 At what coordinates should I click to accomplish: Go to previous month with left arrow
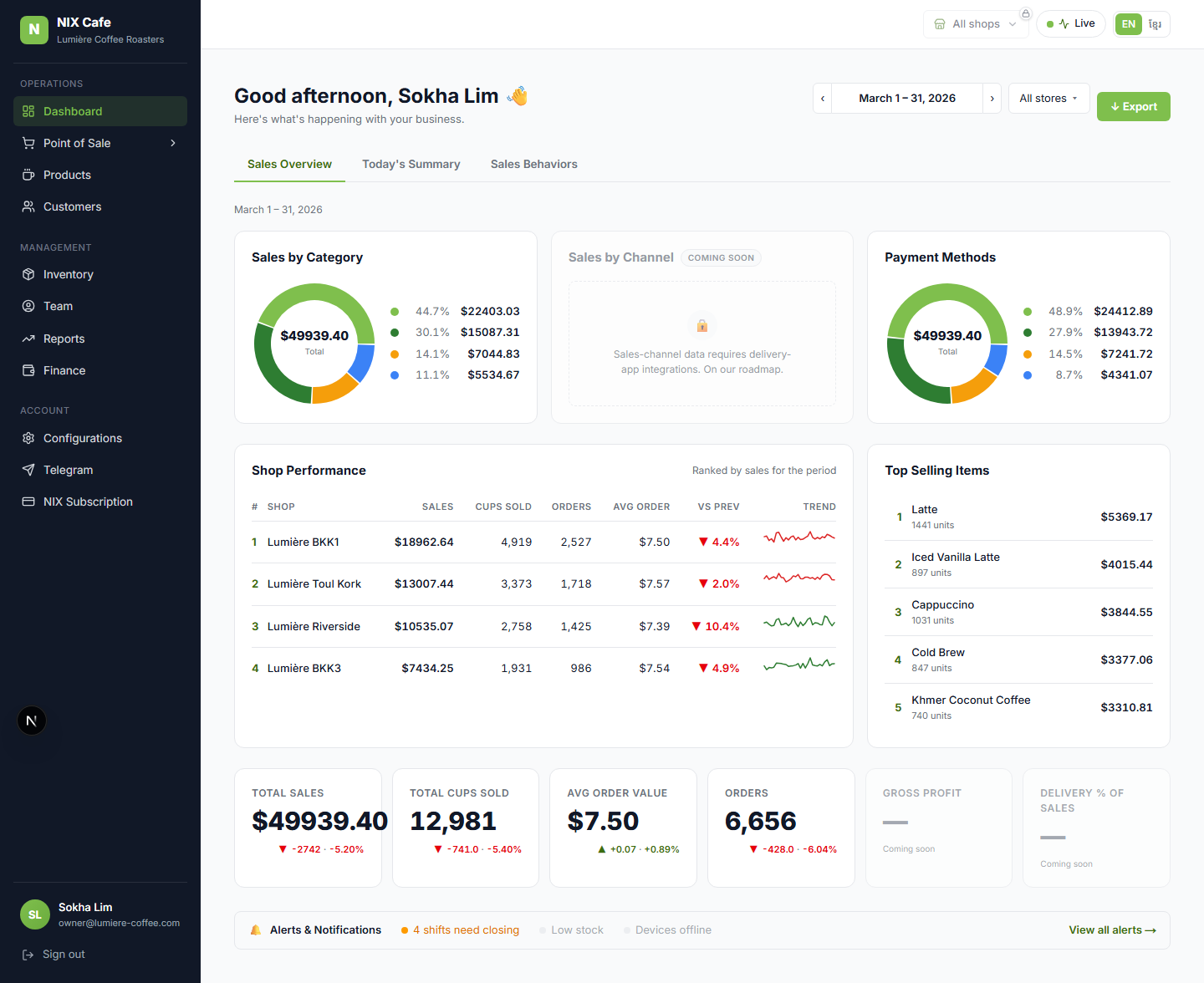tap(823, 99)
